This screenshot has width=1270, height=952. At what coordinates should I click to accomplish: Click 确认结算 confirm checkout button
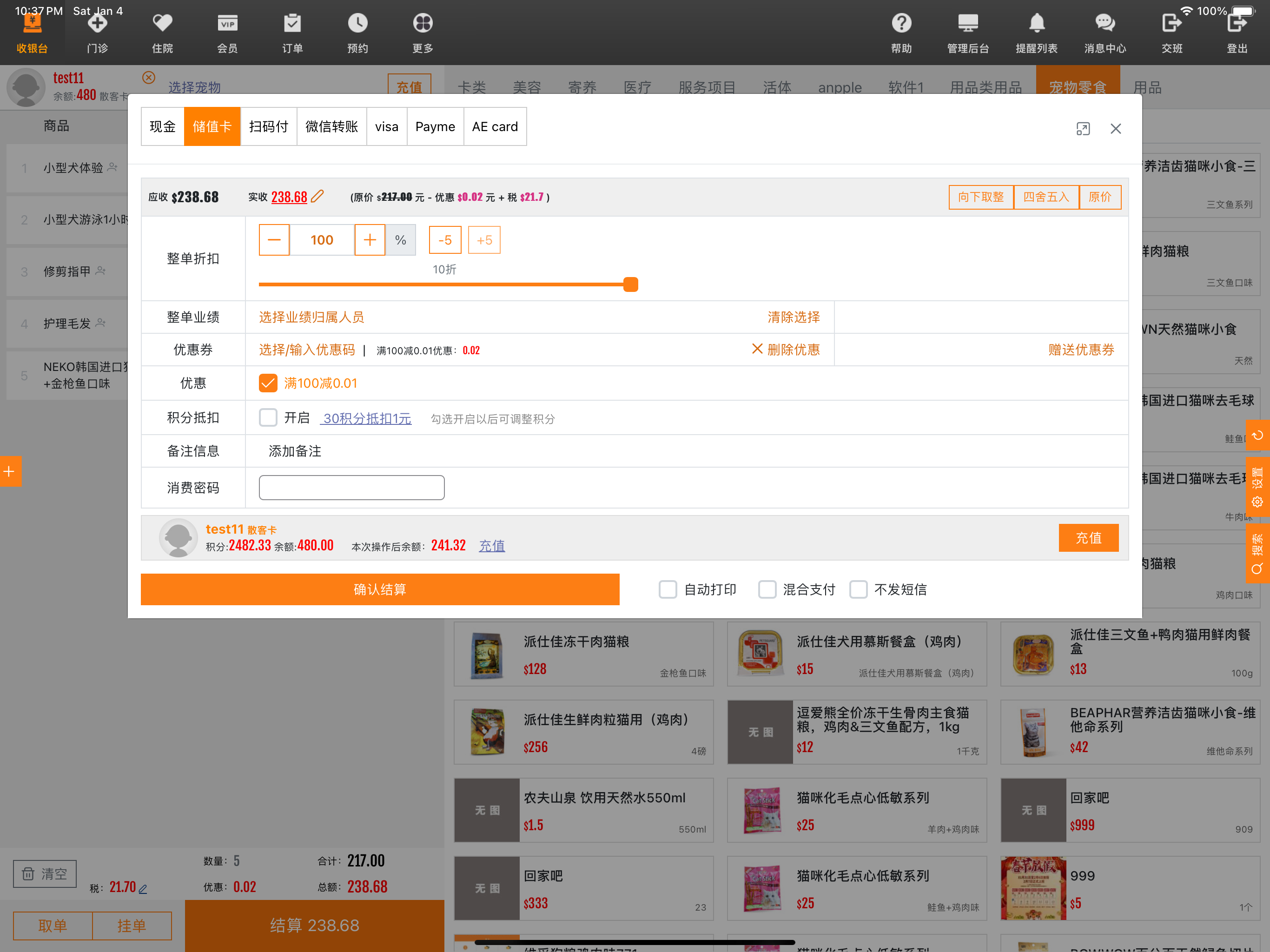(379, 589)
